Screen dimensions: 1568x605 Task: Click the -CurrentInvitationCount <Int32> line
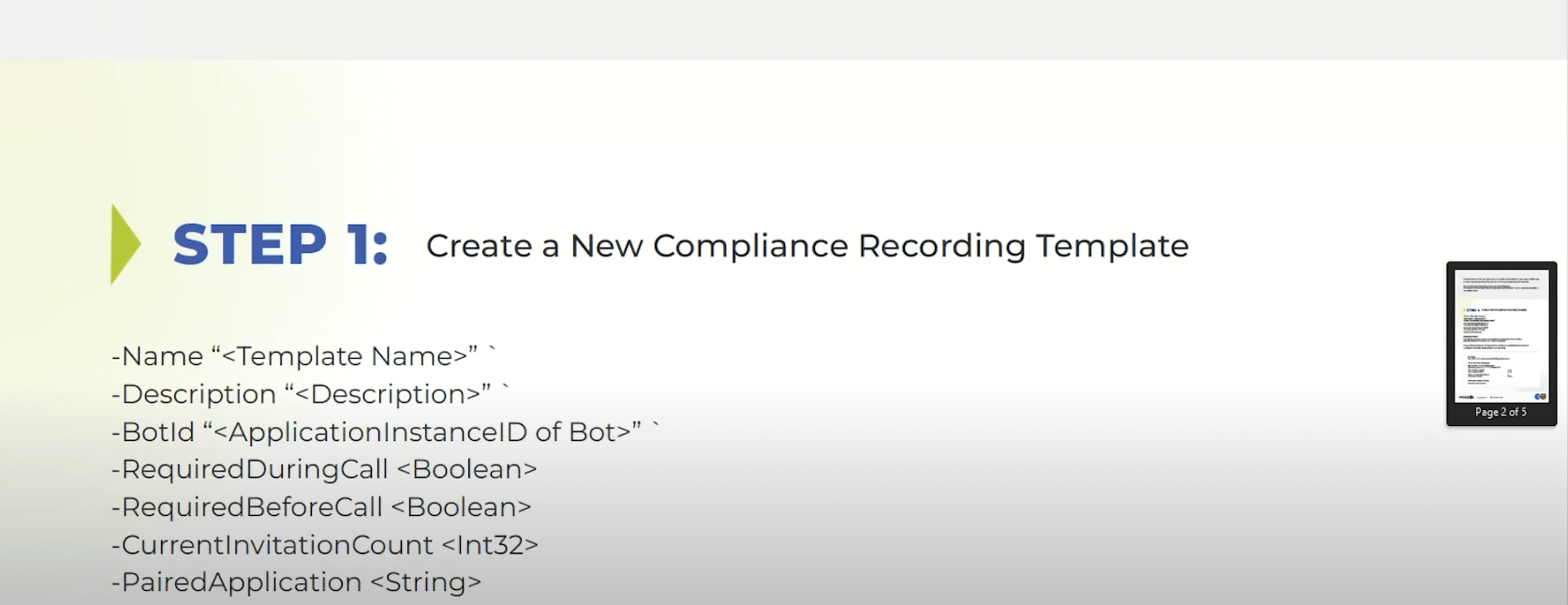(x=324, y=545)
